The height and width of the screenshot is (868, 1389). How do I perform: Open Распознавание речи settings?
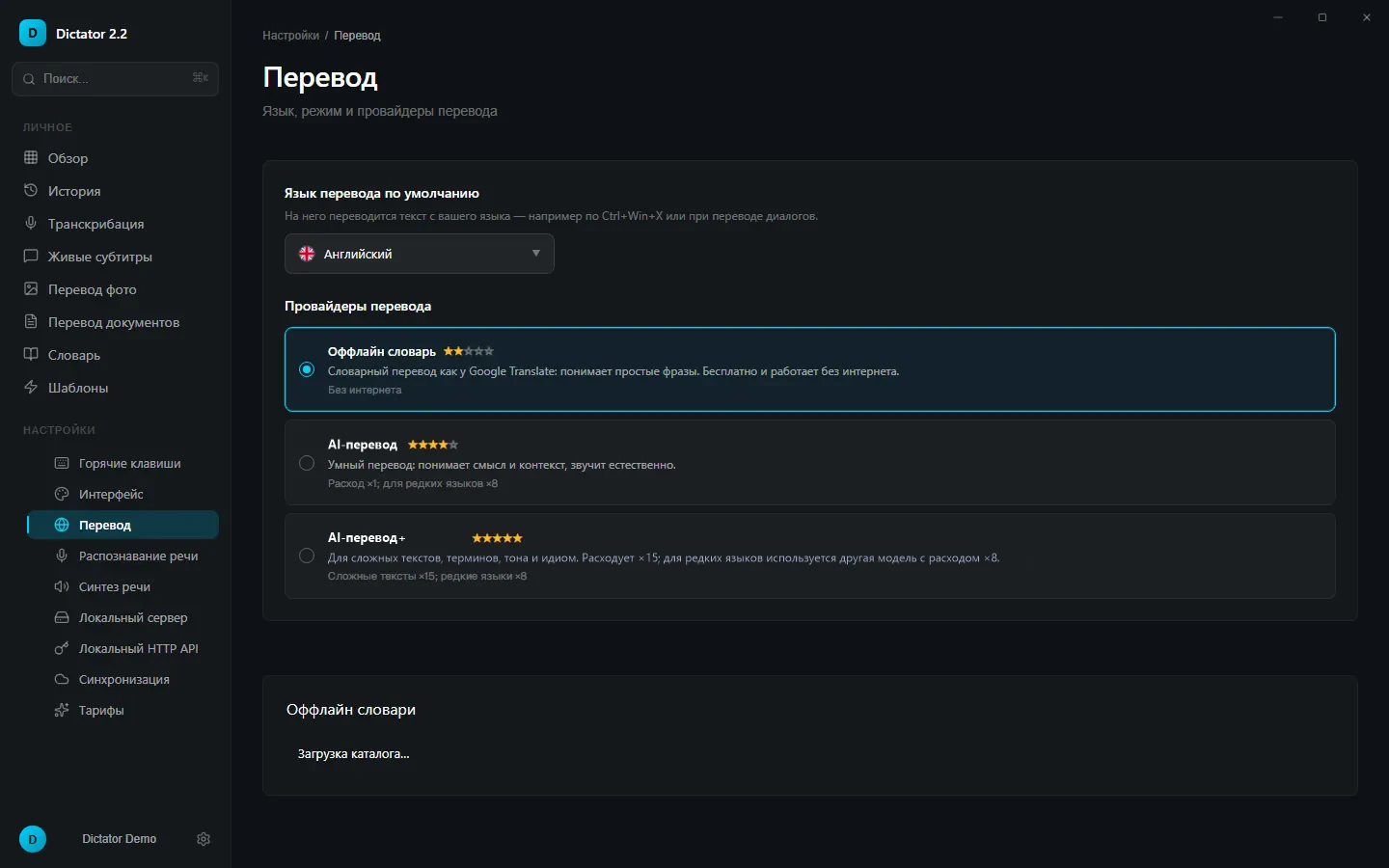[123, 556]
